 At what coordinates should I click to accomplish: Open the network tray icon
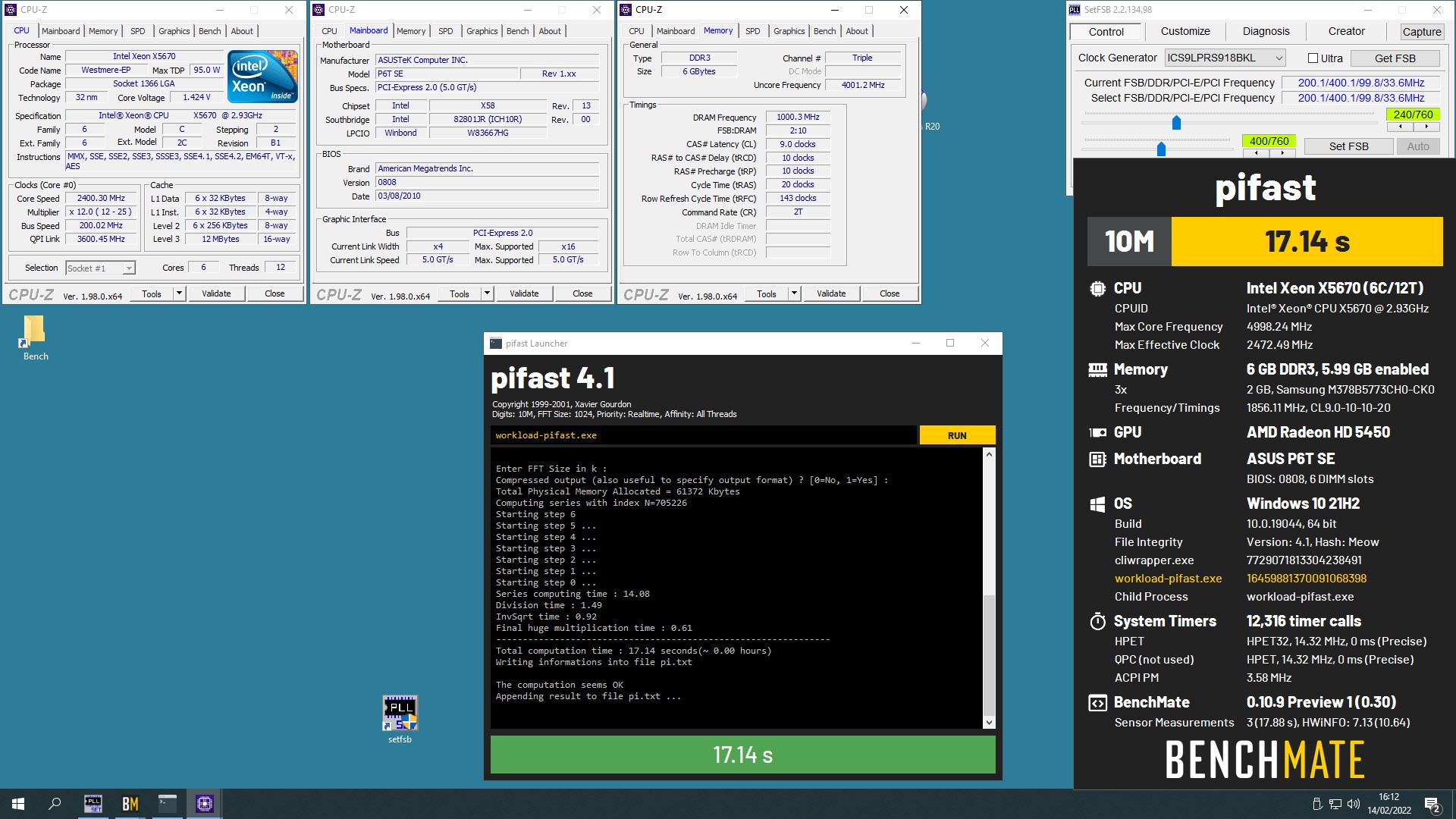pos(1335,804)
